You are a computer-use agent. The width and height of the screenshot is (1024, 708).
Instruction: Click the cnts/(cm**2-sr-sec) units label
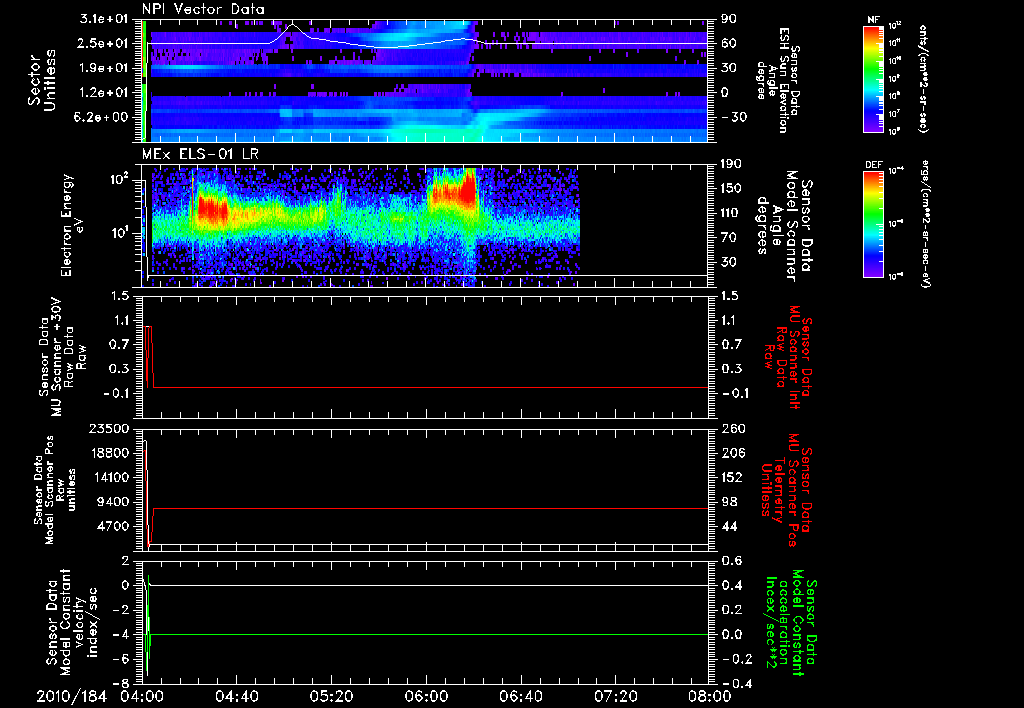click(x=922, y=78)
